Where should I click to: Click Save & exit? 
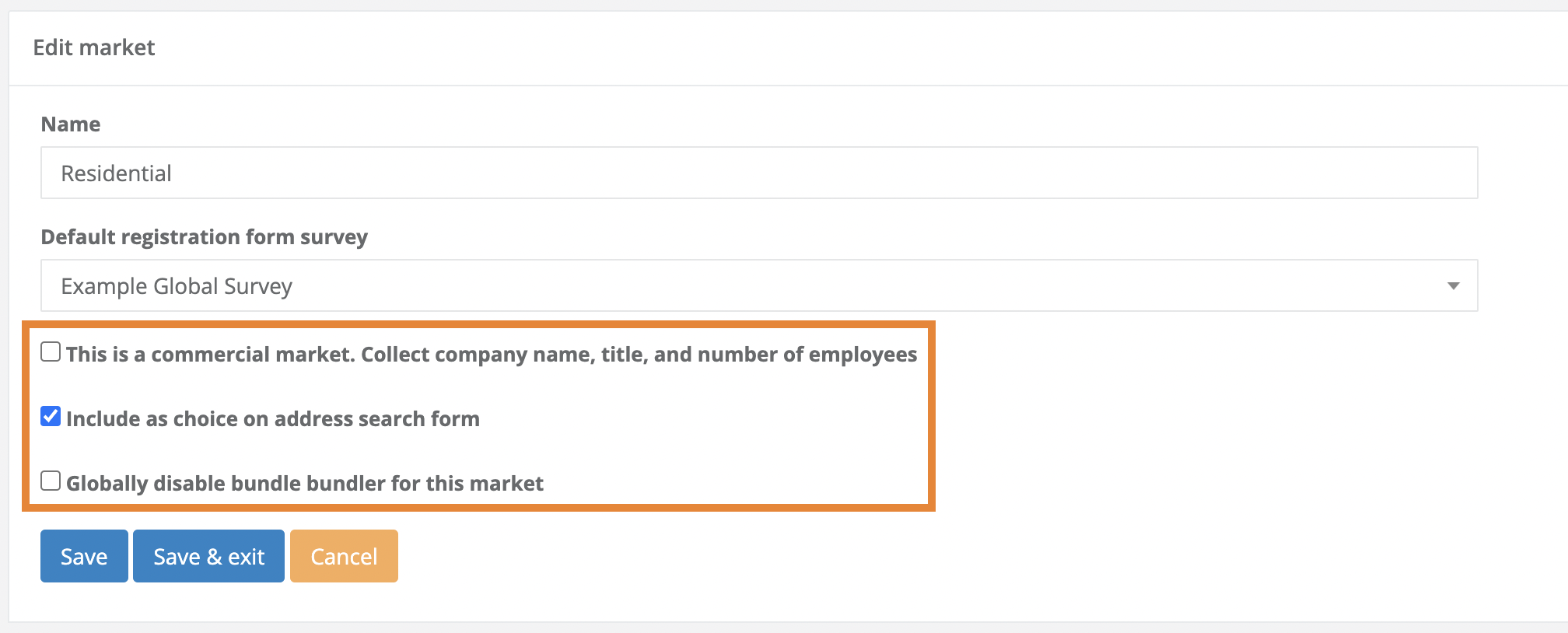click(208, 555)
